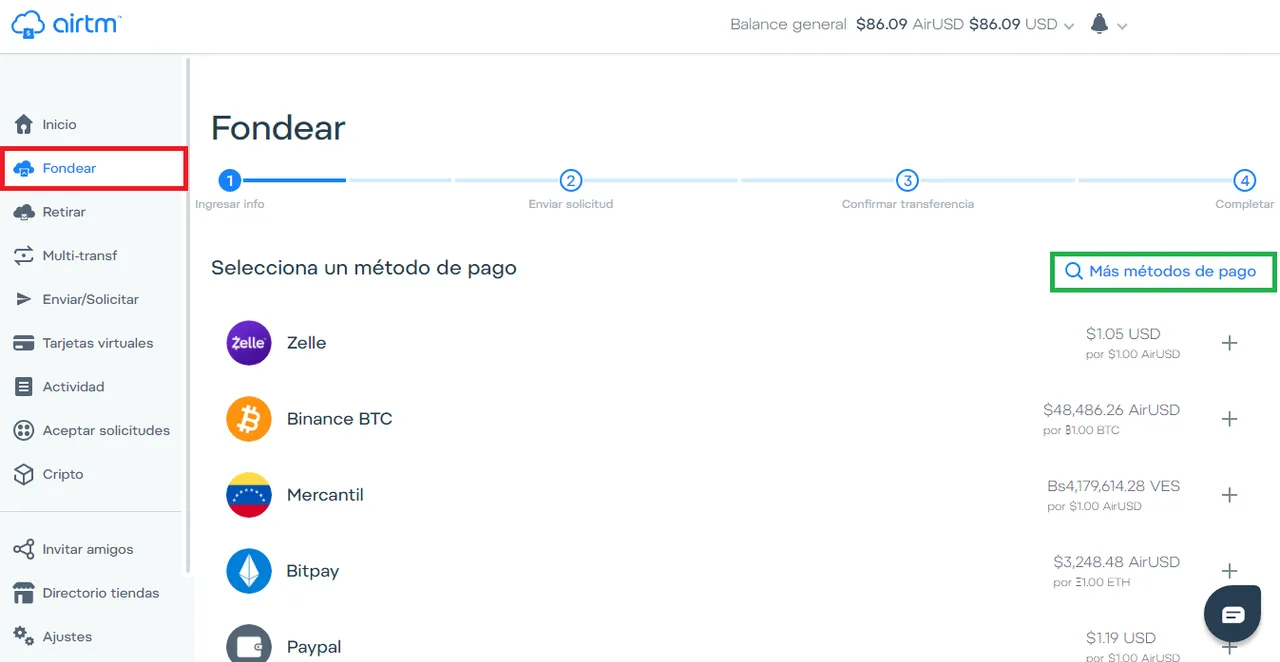Click the Aceptar solicitudes round icon
This screenshot has height=662, width=1280.
[x=24, y=431]
